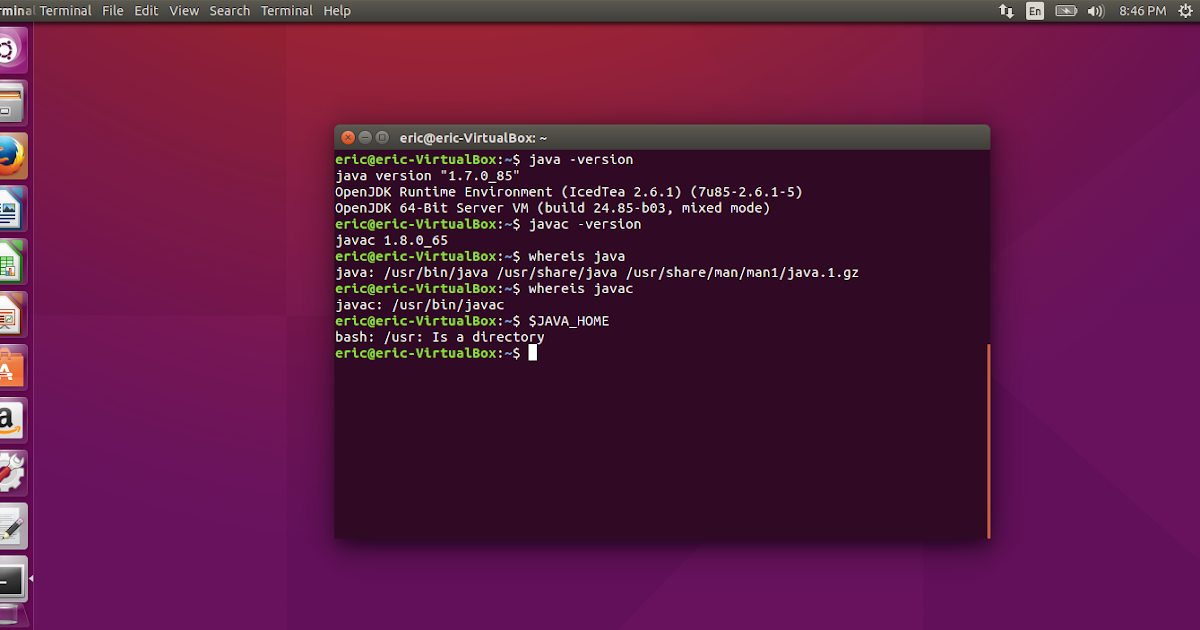1200x630 pixels.
Task: Open network connections indicator in top panel
Action: (x=1006, y=11)
